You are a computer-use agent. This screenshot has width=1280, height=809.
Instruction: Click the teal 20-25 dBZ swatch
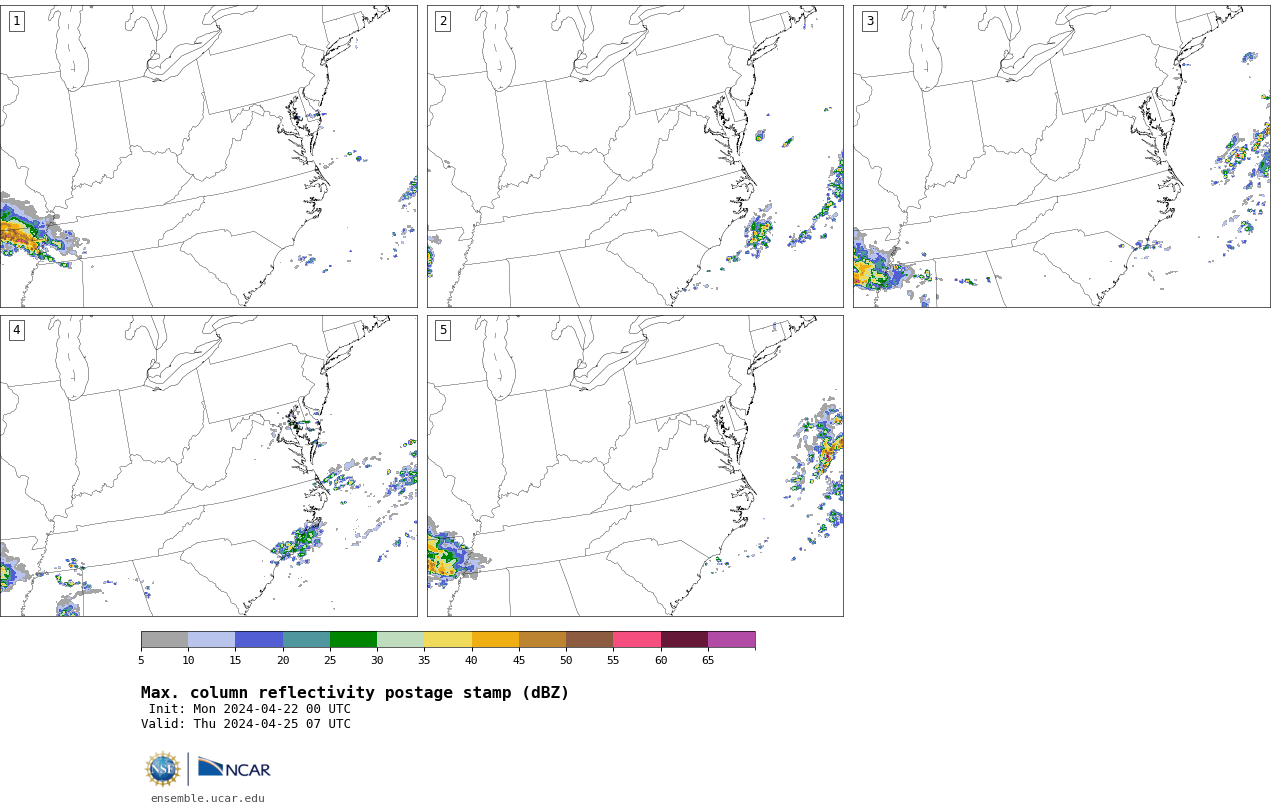[306, 640]
